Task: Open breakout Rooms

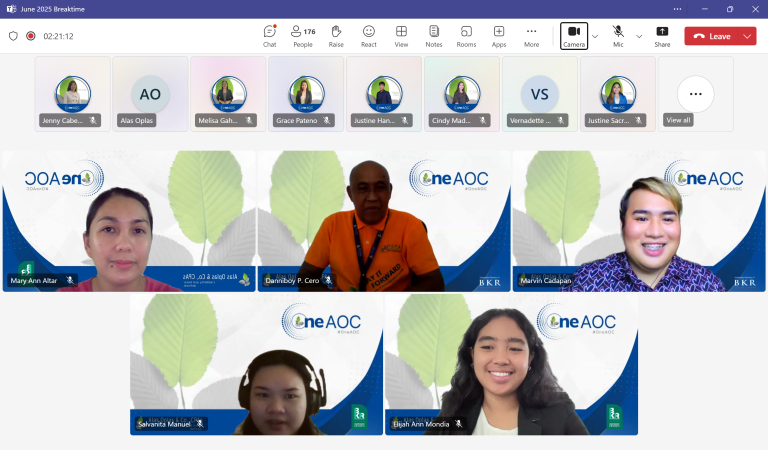Action: pyautogui.click(x=466, y=36)
